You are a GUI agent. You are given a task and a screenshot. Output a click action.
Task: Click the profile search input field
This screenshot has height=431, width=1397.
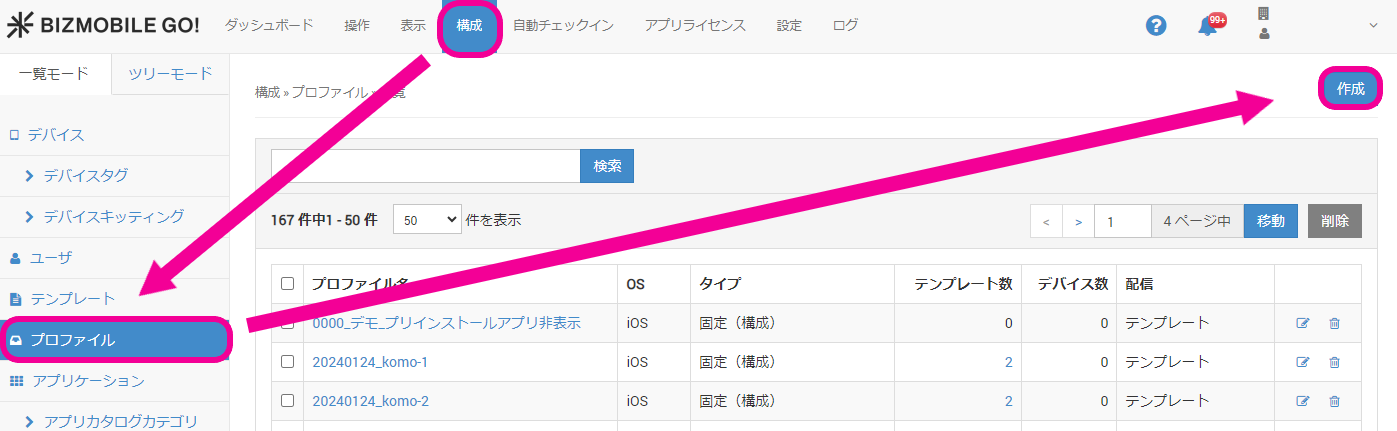pyautogui.click(x=426, y=166)
